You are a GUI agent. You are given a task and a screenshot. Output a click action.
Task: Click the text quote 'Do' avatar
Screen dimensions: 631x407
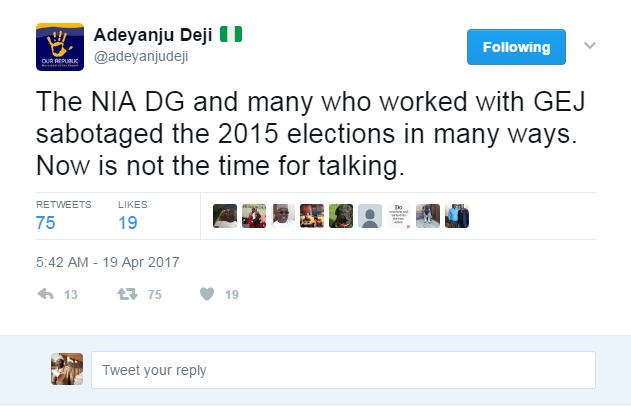[398, 216]
